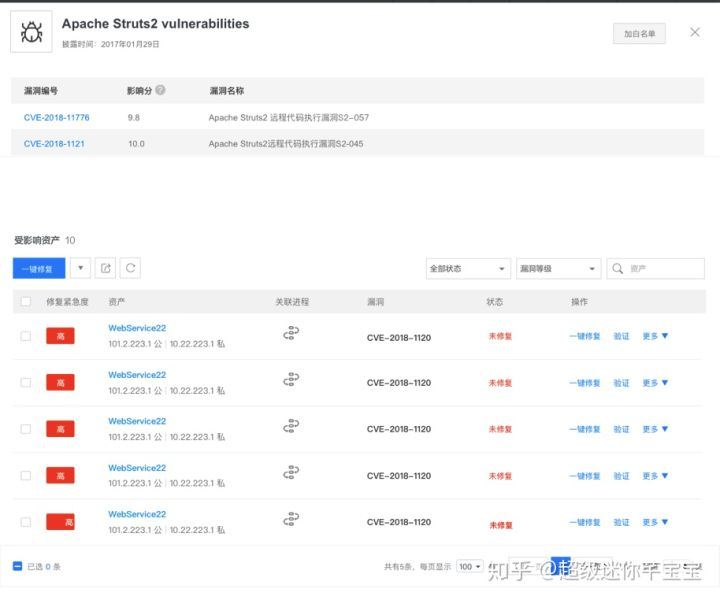Image resolution: width=720 pixels, height=600 pixels.
Task: Click the bug icon beside Apache Struts2 title
Action: tap(31, 32)
